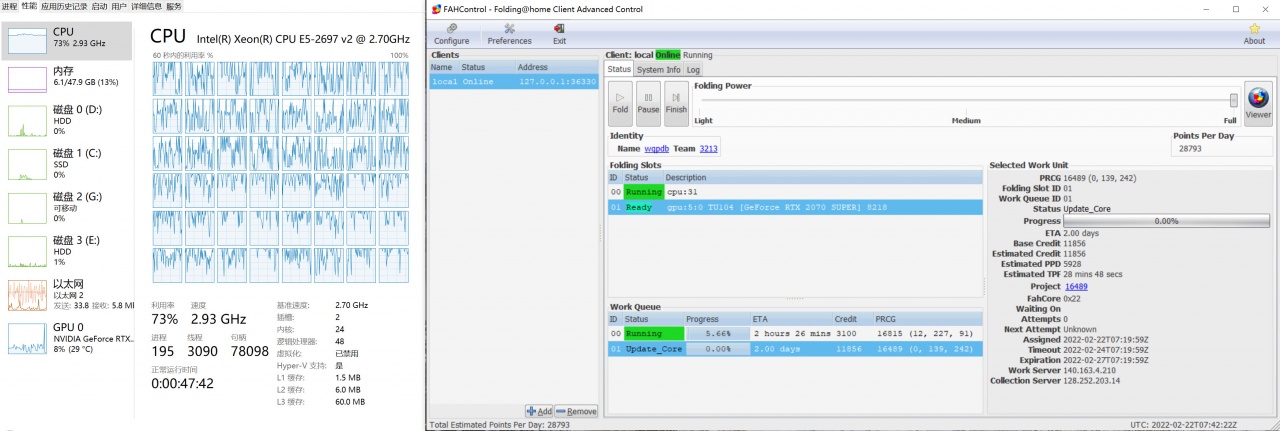The height and width of the screenshot is (431, 1280).
Task: Click the Work Queue Progress column header
Action: (716, 319)
